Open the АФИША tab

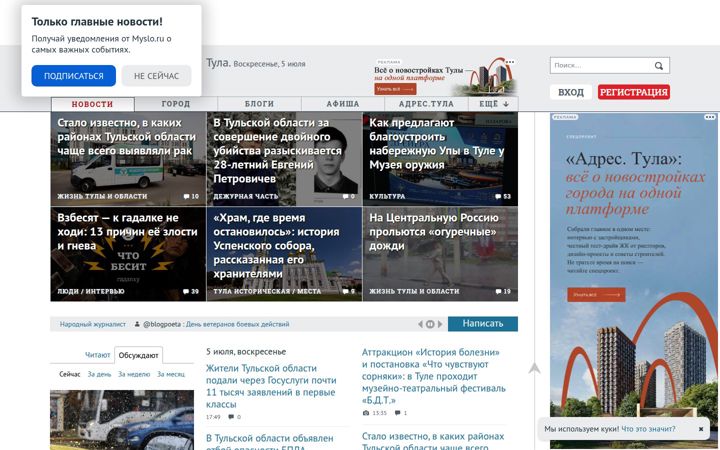pyautogui.click(x=343, y=104)
